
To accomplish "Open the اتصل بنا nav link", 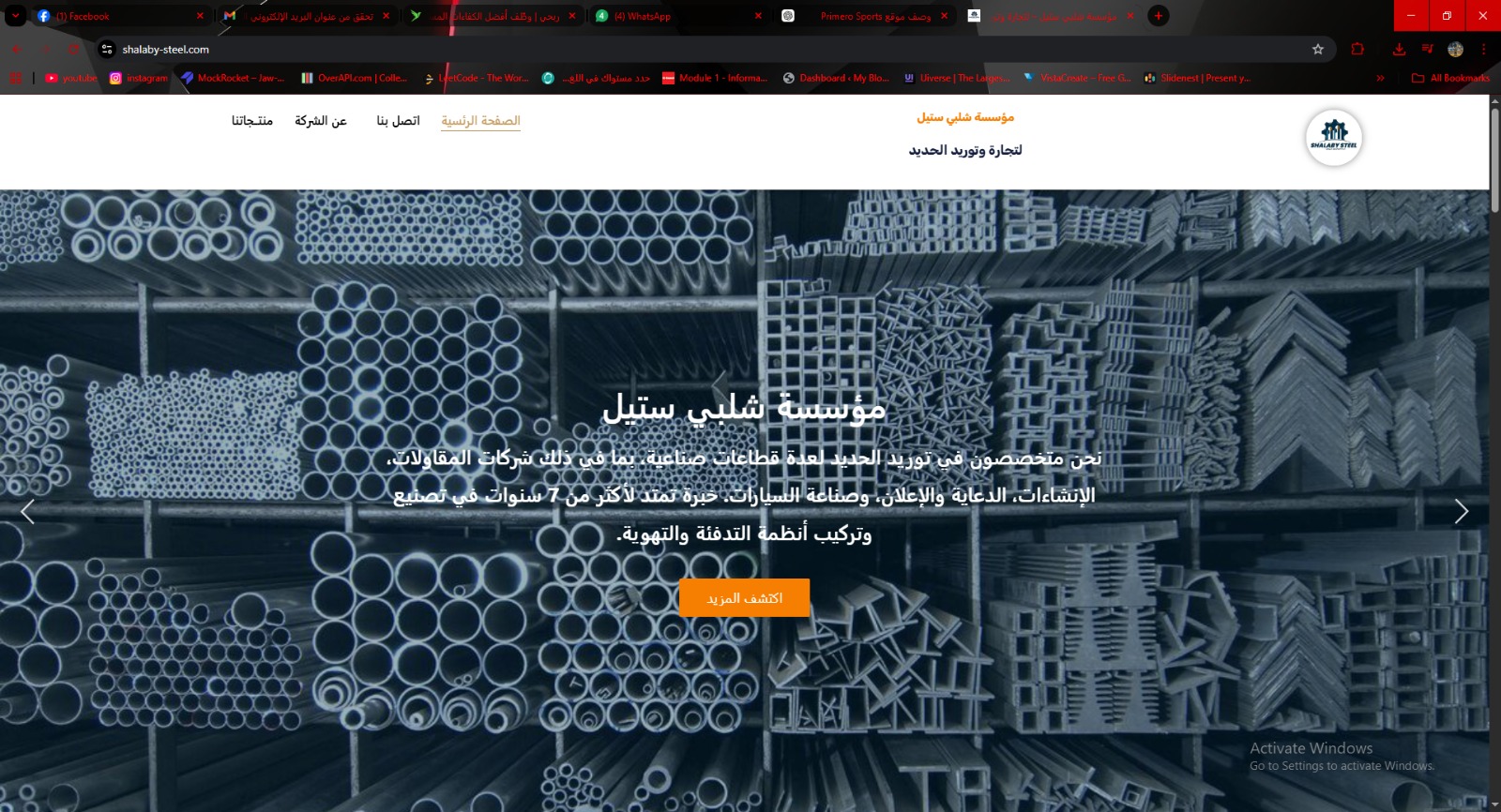I will click(x=398, y=121).
